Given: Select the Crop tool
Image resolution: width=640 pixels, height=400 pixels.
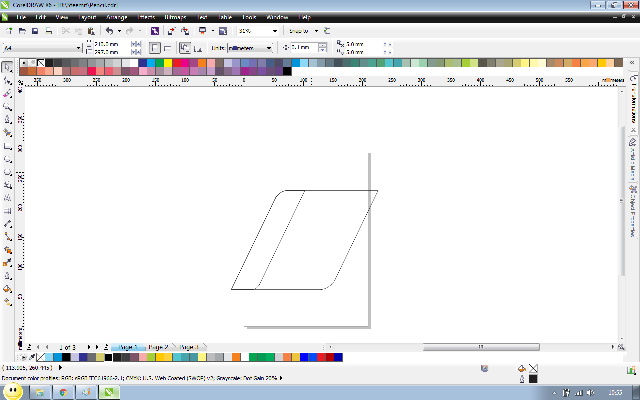Looking at the screenshot, I should pos(7,93).
